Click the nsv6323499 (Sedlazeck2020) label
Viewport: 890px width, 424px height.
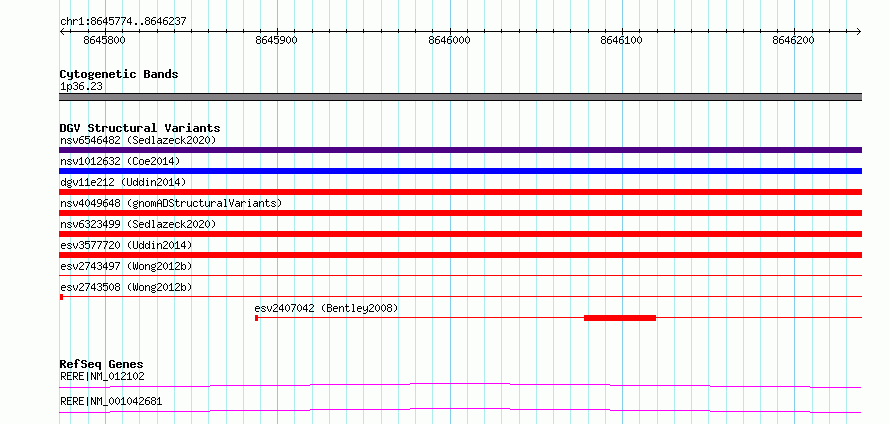[x=138, y=224]
